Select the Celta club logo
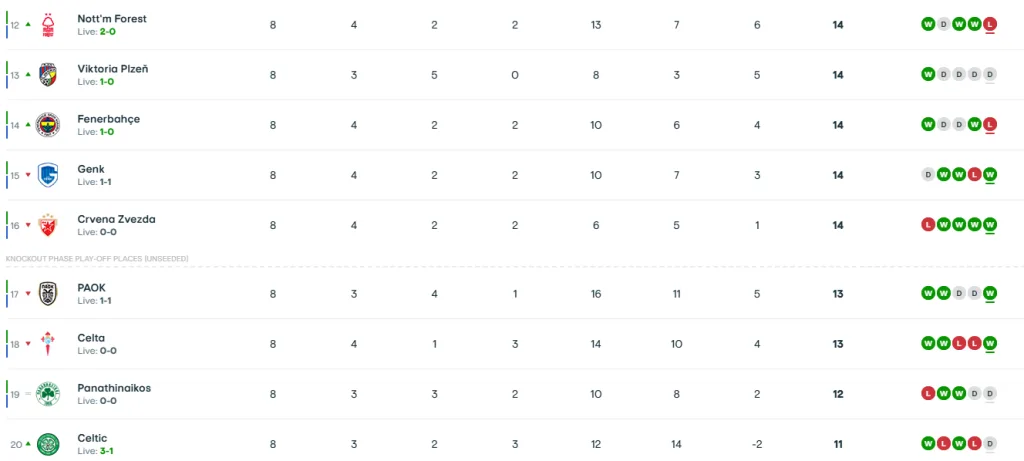1024x461 pixels. [x=48, y=344]
